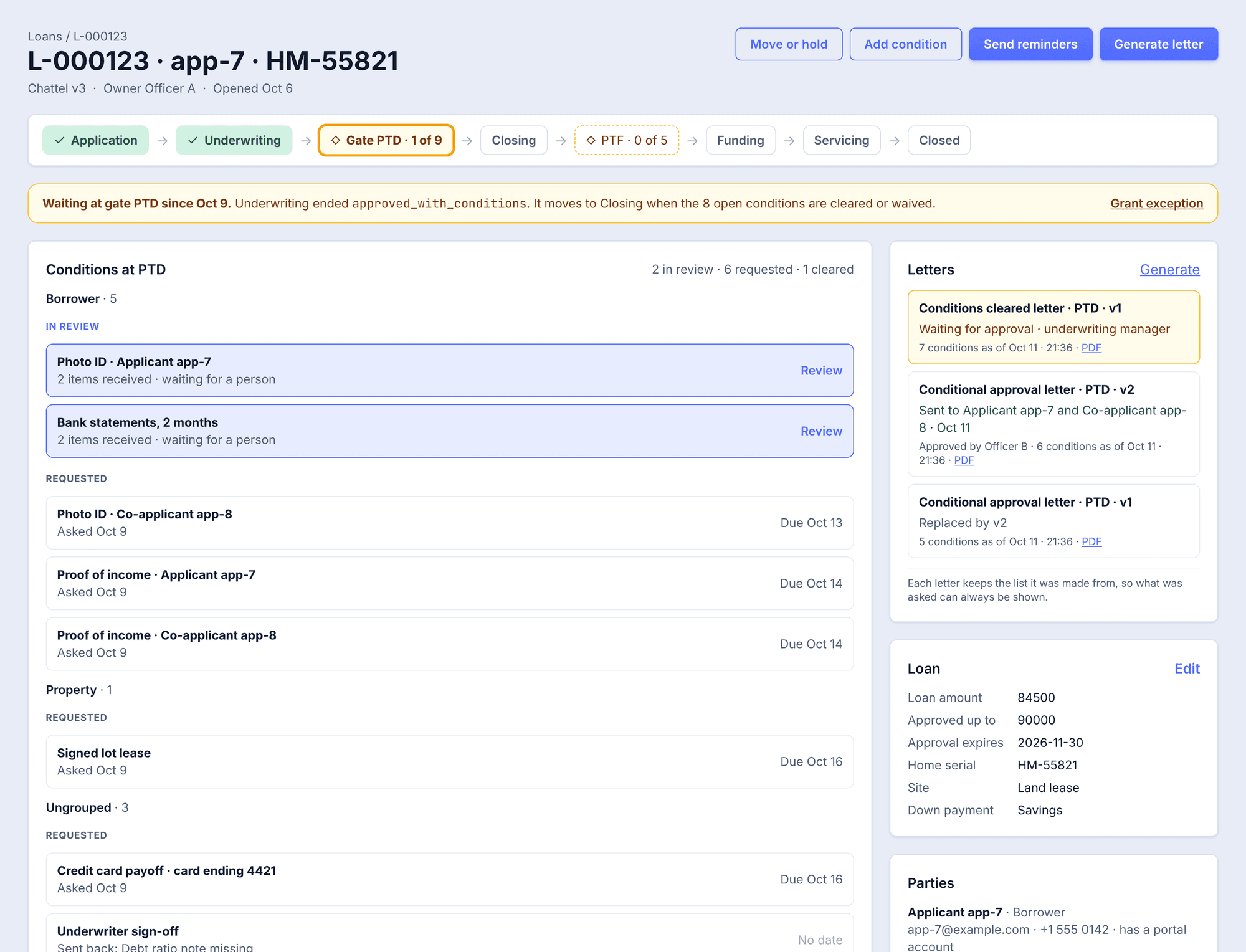
Task: Click the Move or hold button
Action: [789, 44]
